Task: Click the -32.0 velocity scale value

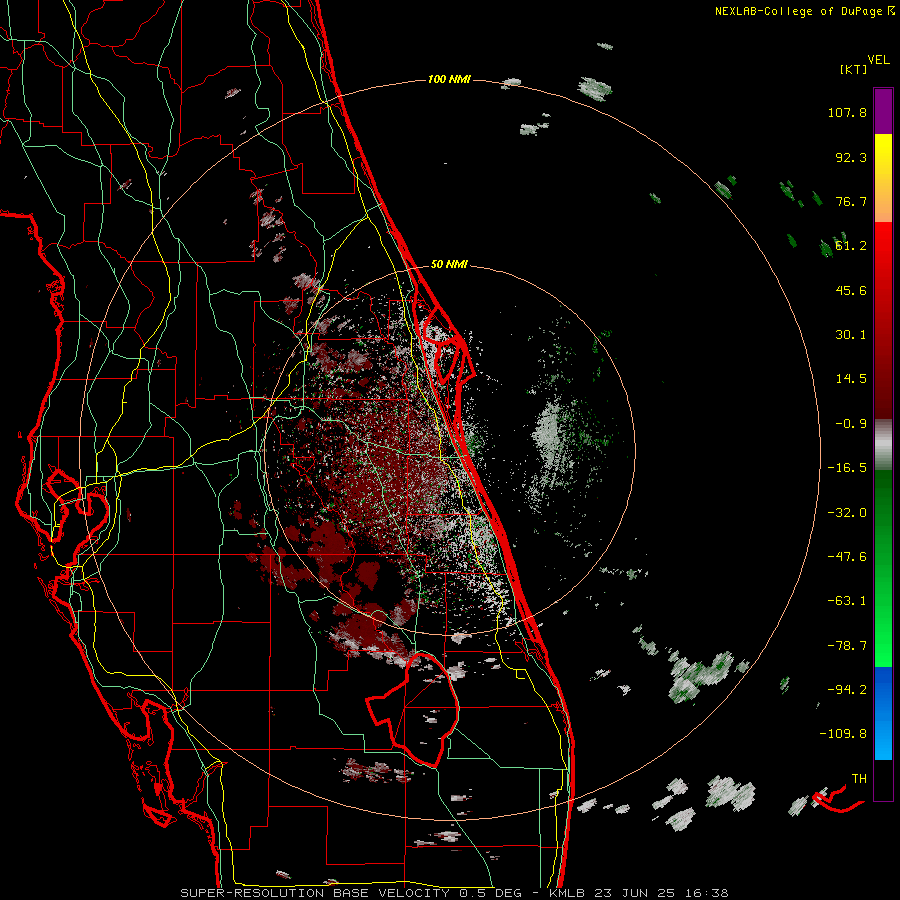Action: point(847,513)
